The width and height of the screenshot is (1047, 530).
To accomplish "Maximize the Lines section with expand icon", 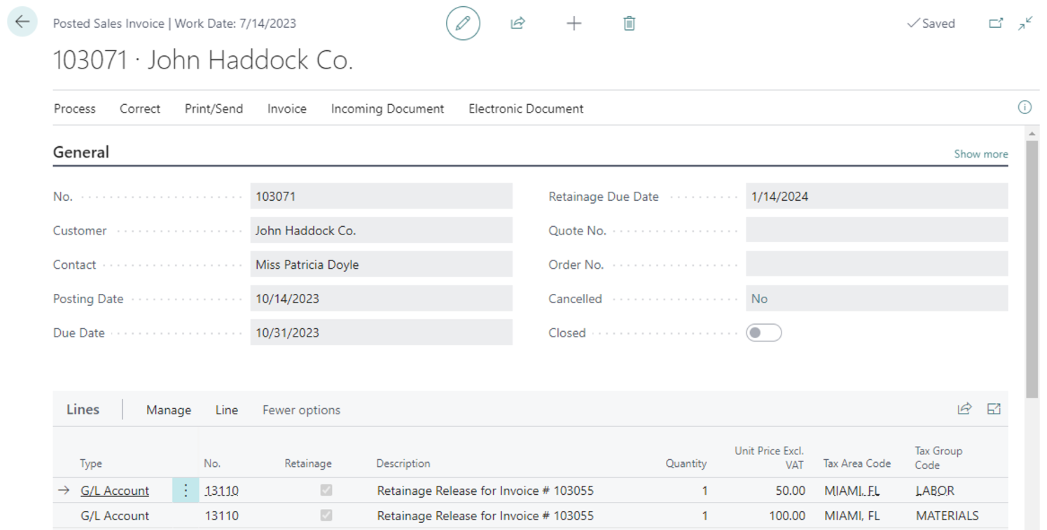I will point(994,409).
